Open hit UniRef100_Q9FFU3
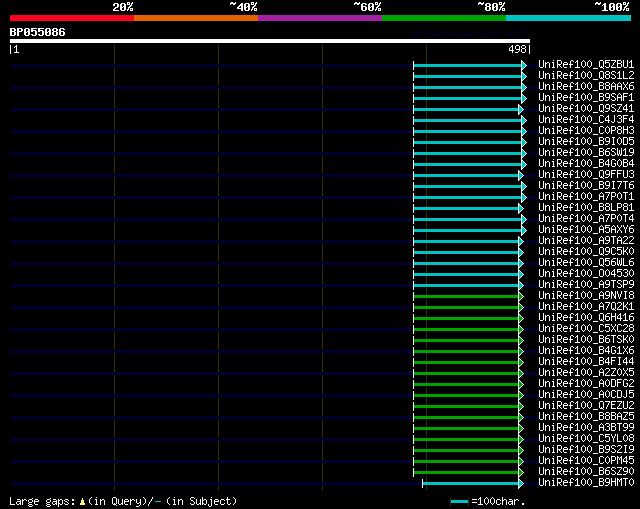 [586, 174]
